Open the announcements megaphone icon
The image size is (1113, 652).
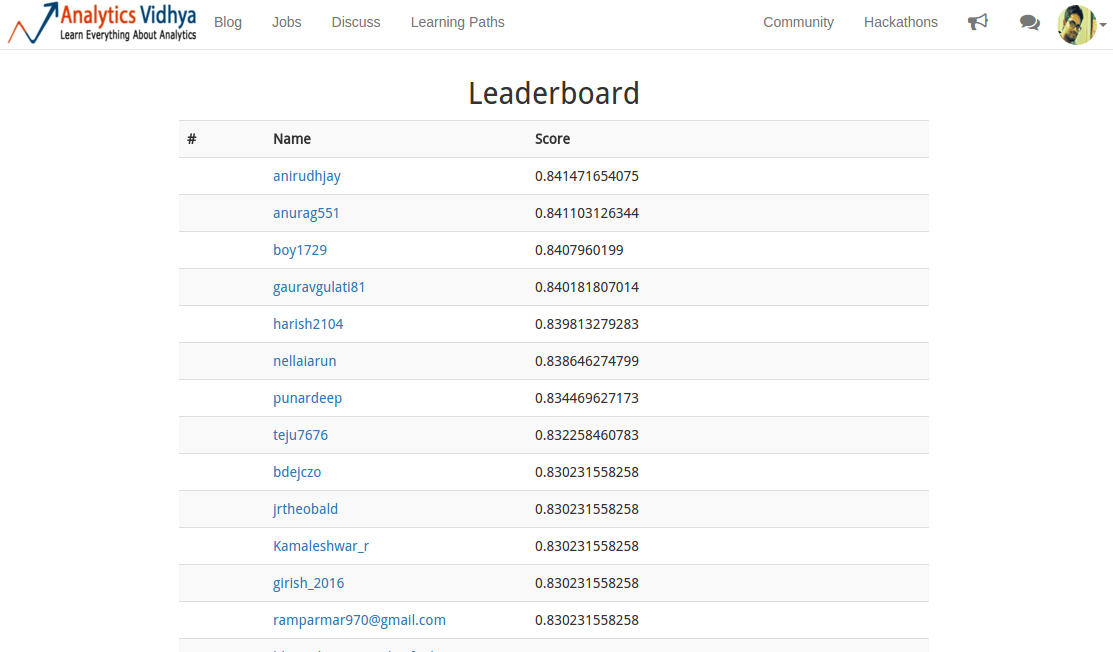[977, 22]
